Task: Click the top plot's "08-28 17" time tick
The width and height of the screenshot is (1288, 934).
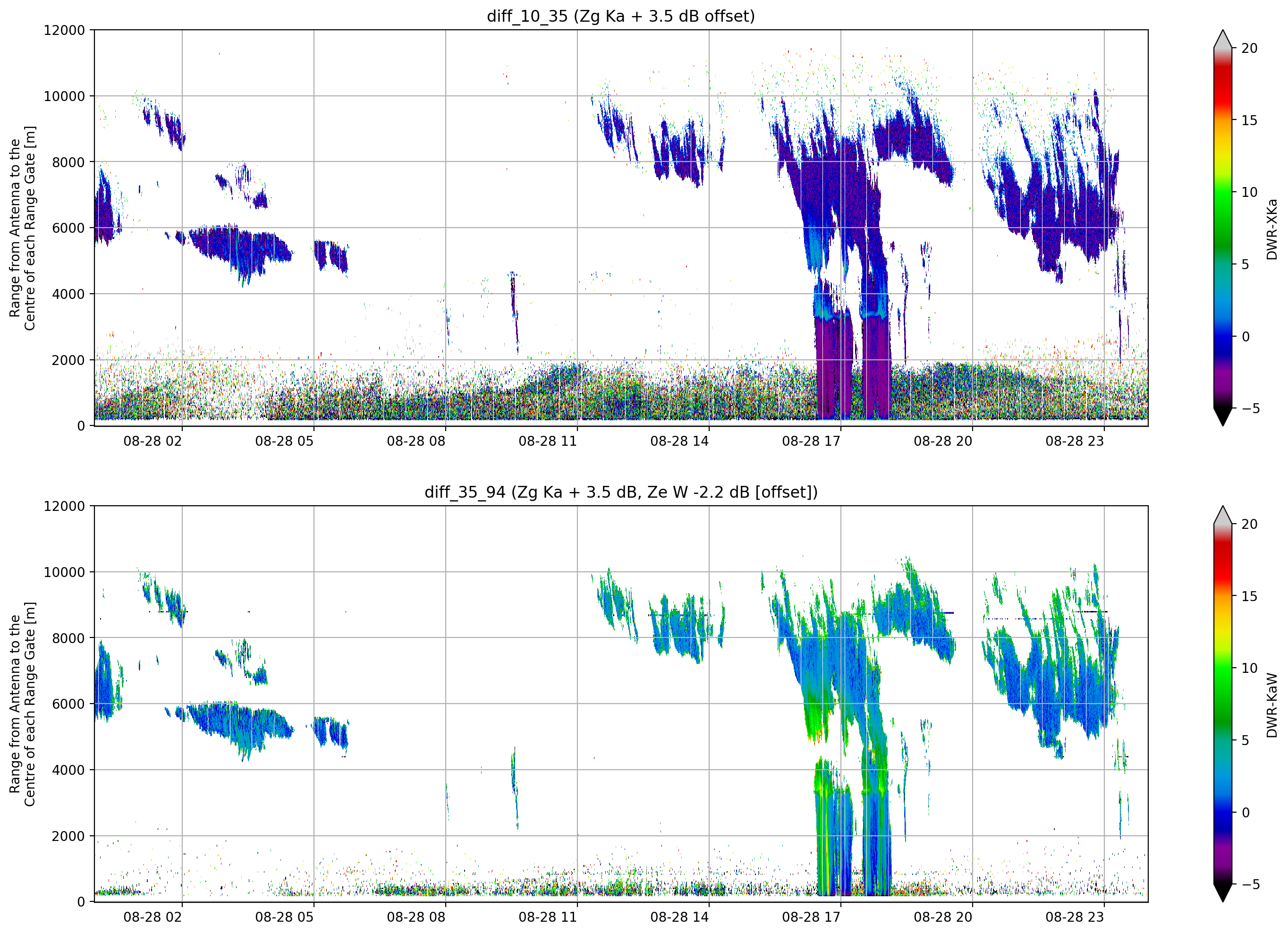Action: pyautogui.click(x=811, y=441)
